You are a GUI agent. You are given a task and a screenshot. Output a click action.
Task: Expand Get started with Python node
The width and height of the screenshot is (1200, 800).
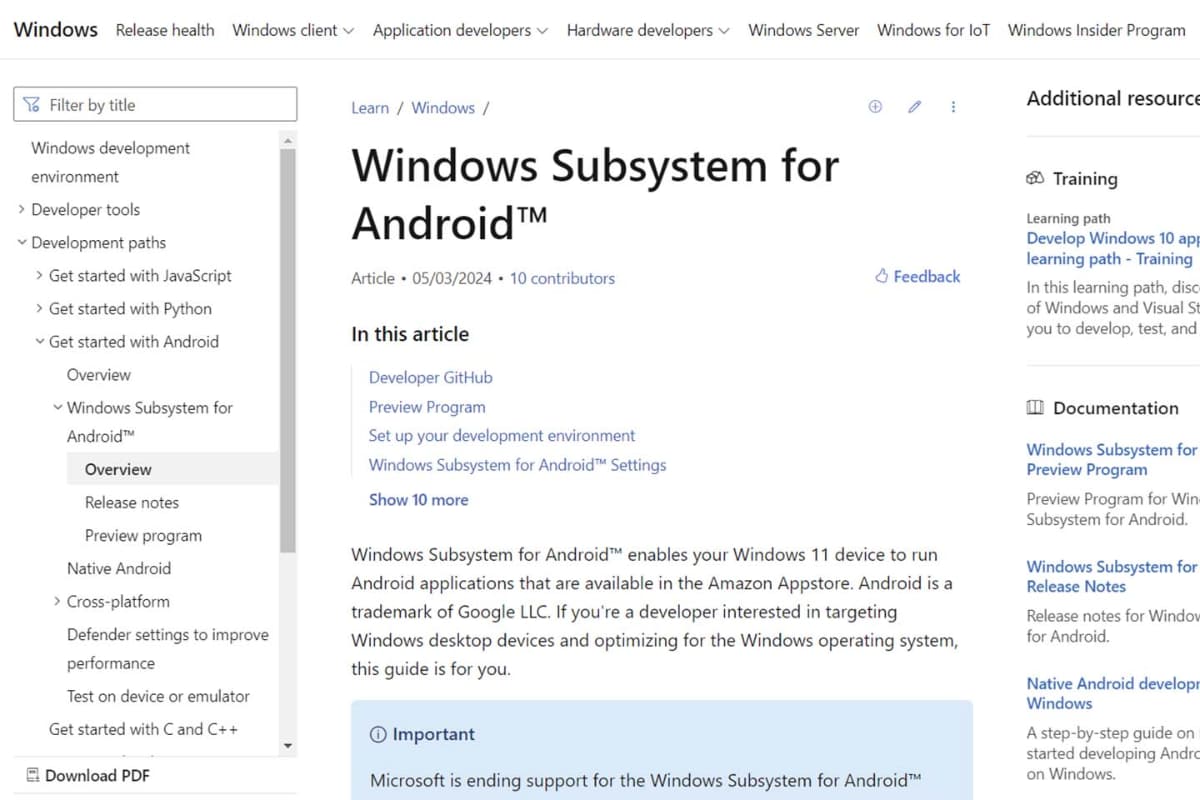[x=39, y=309]
